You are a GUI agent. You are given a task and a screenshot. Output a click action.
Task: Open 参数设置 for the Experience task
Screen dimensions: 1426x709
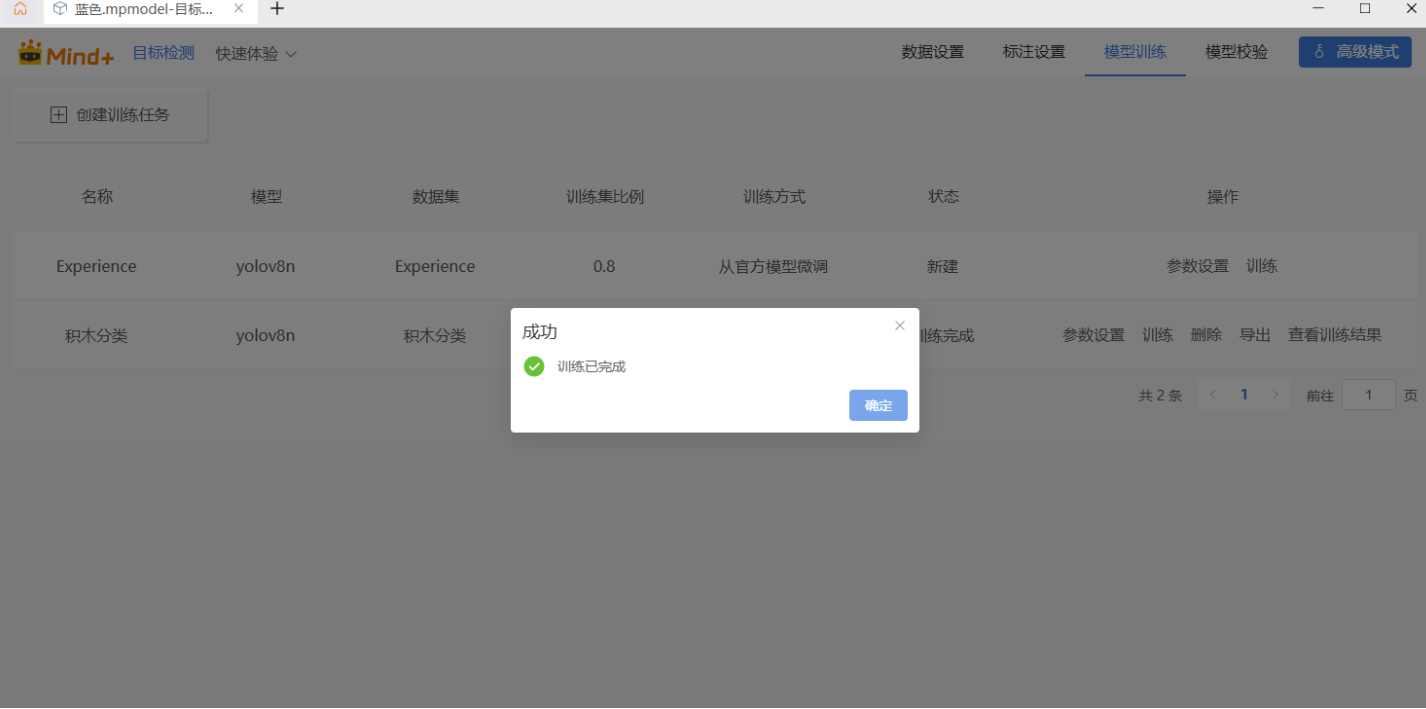1197,267
